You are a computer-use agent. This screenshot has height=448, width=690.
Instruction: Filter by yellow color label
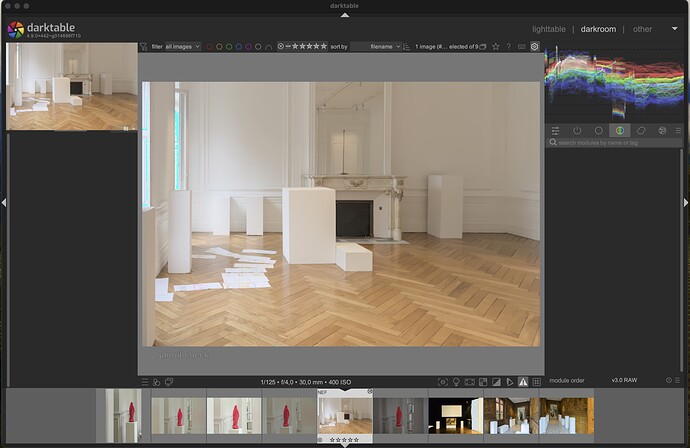coord(219,47)
